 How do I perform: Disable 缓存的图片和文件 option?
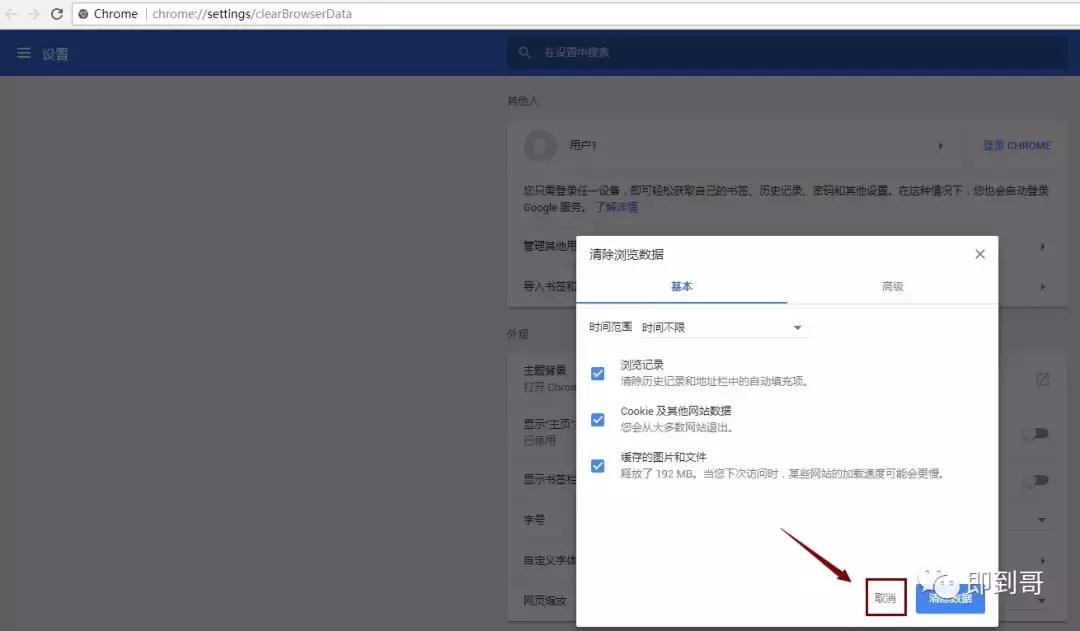click(x=597, y=465)
